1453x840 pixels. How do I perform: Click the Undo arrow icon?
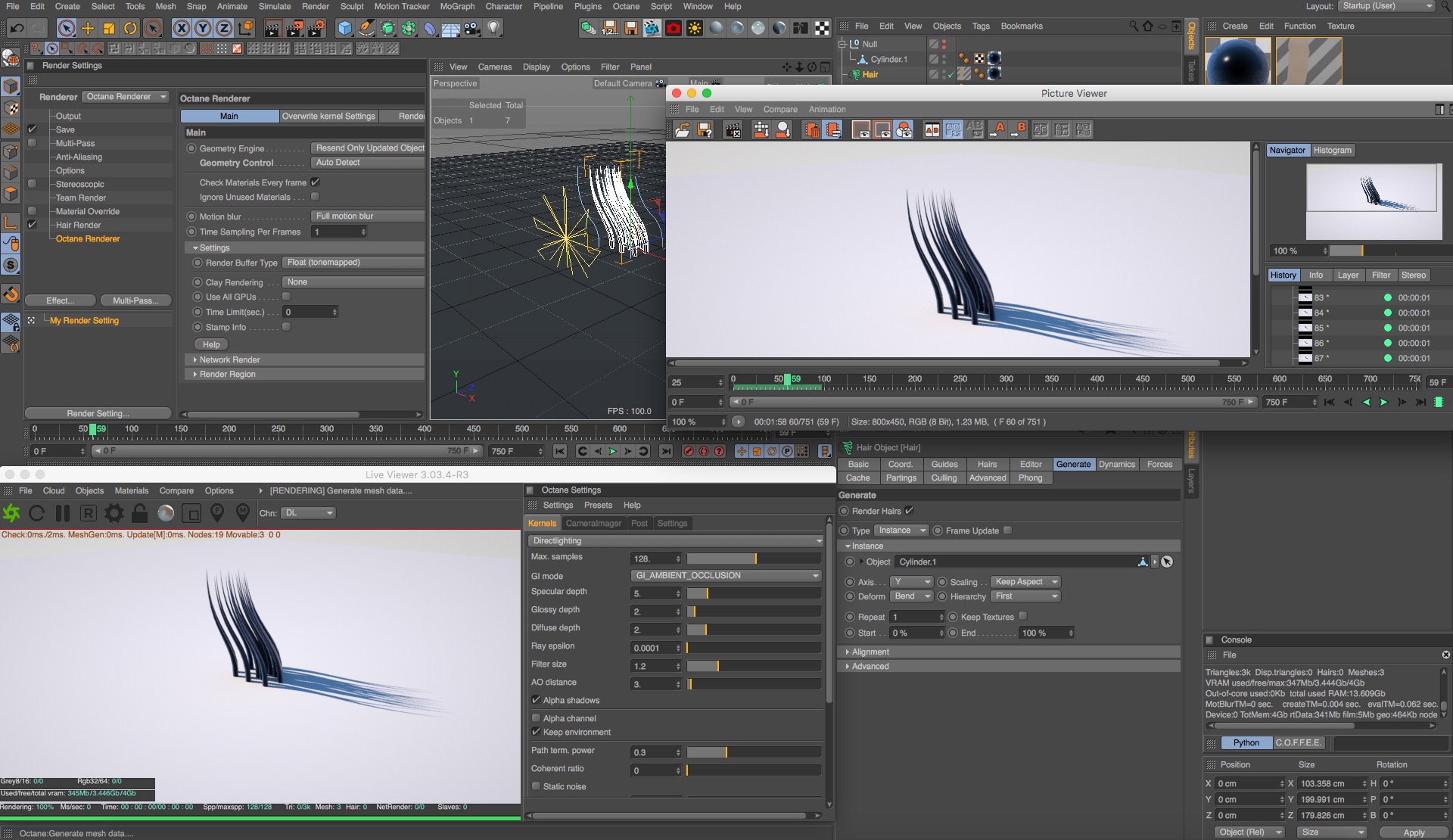[17, 29]
